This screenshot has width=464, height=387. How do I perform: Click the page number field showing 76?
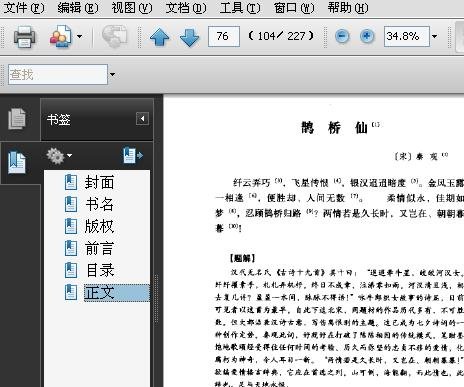click(x=224, y=36)
